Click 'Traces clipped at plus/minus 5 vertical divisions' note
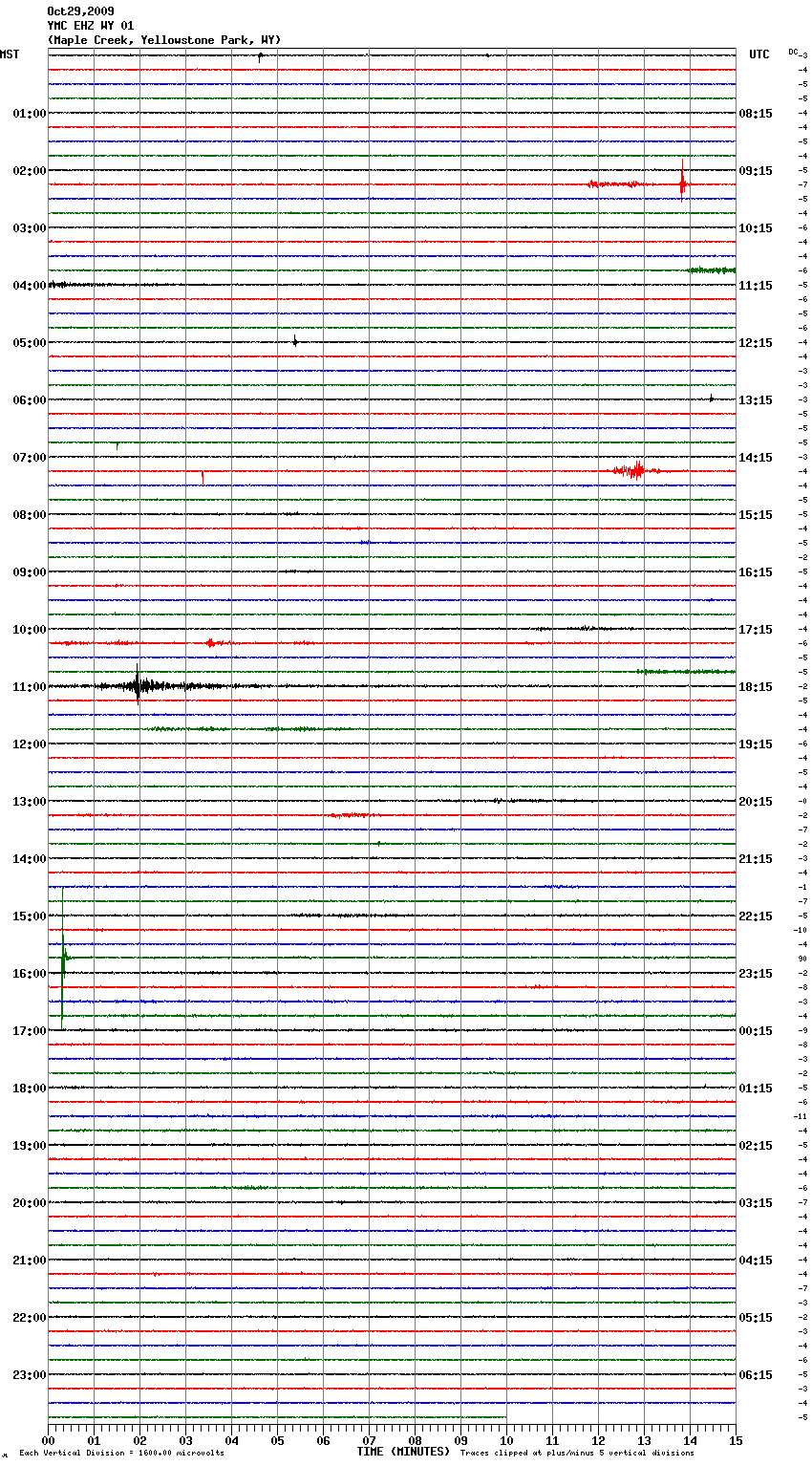This screenshot has width=812, height=1466. [x=577, y=1453]
